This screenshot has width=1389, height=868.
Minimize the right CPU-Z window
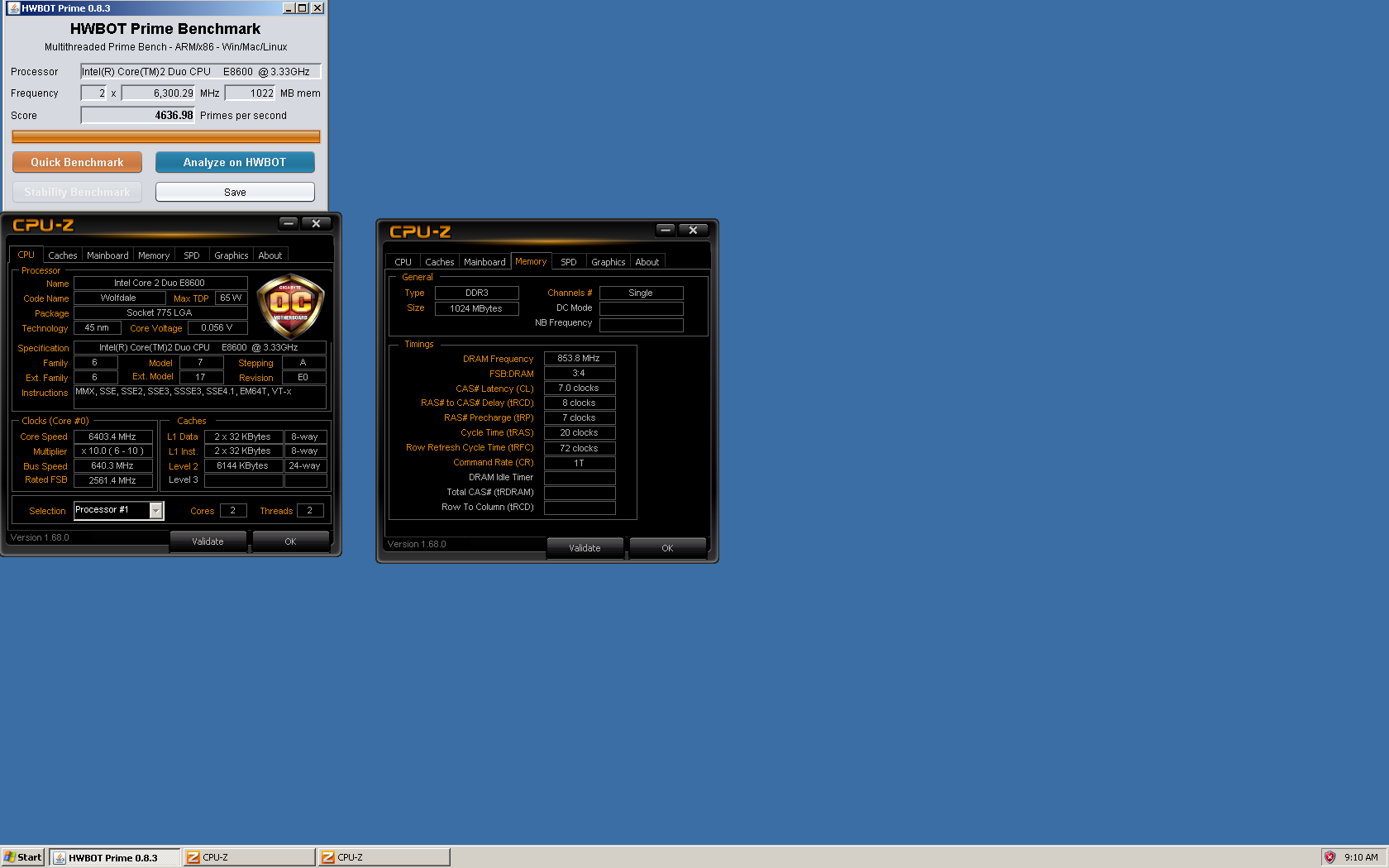coord(666,230)
